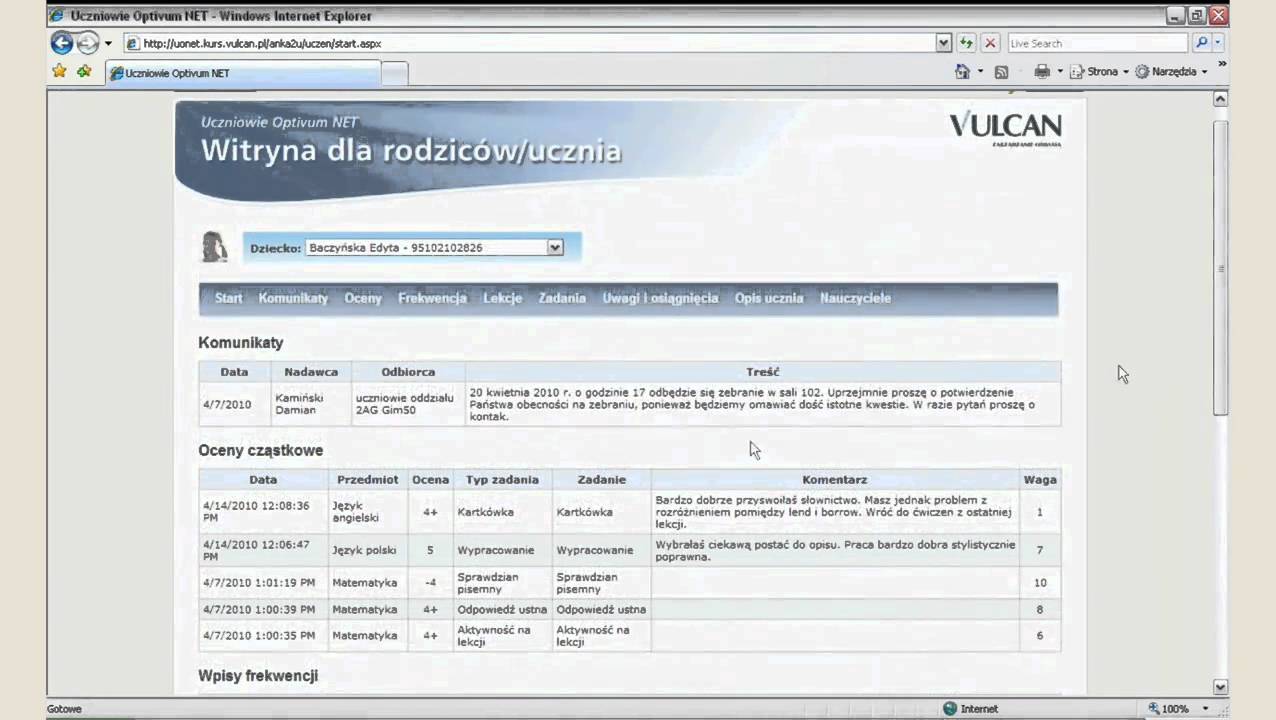Click the Home page icon in toolbar
This screenshot has height=720, width=1276.
point(962,72)
